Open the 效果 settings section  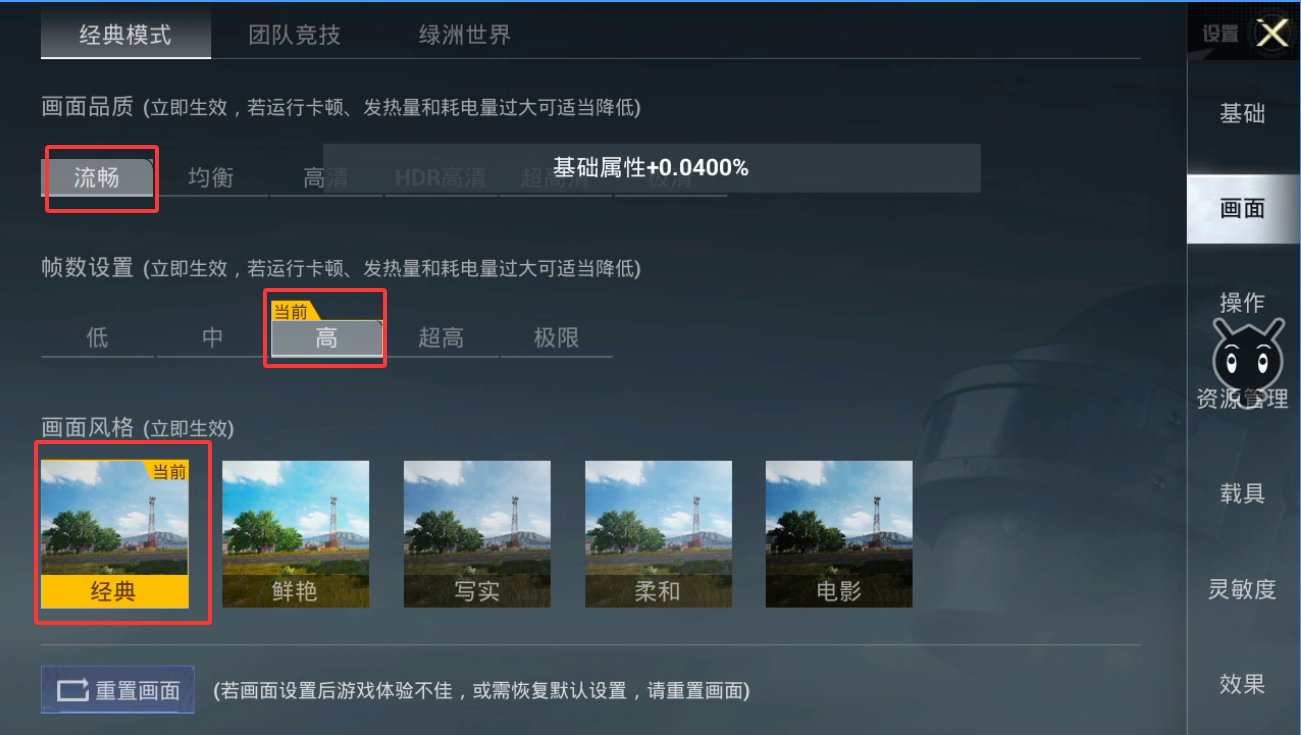(x=1243, y=685)
